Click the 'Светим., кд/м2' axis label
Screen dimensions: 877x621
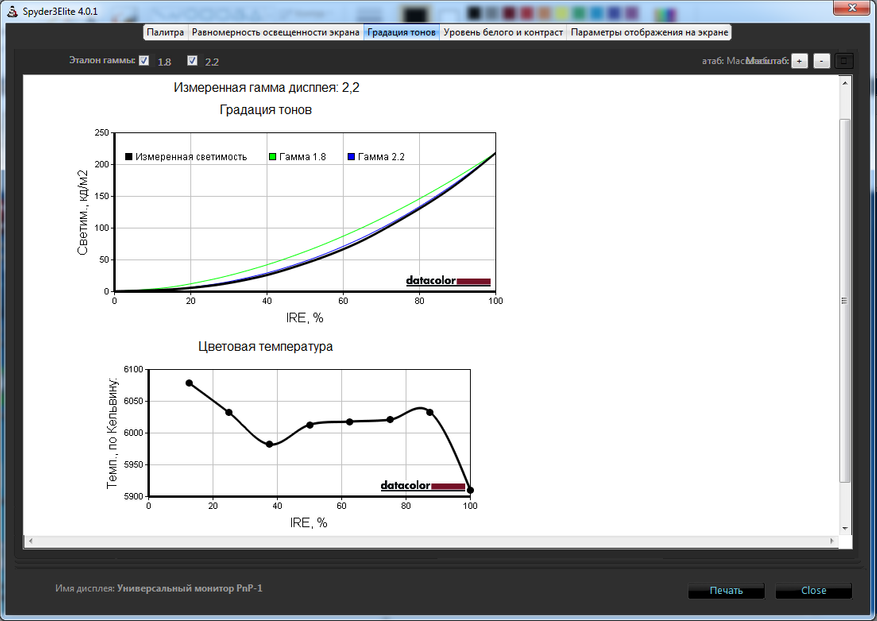pyautogui.click(x=82, y=213)
